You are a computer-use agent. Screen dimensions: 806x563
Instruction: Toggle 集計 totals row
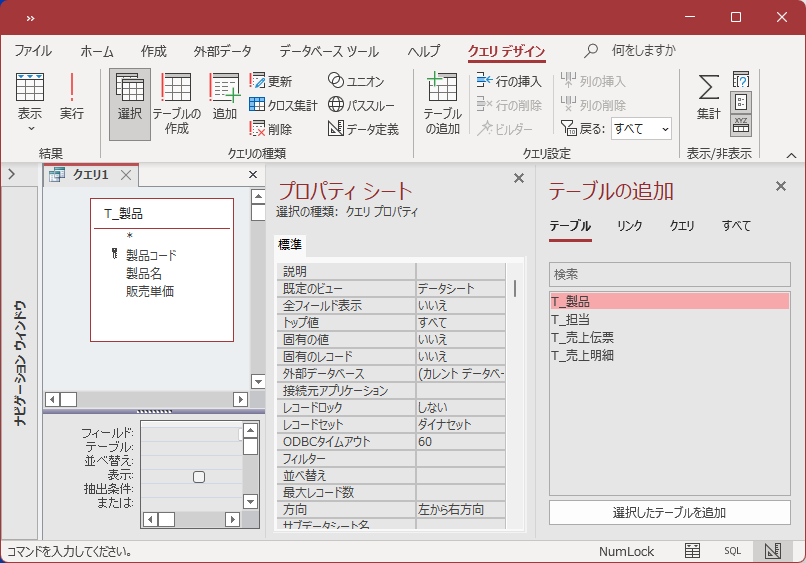tap(708, 97)
